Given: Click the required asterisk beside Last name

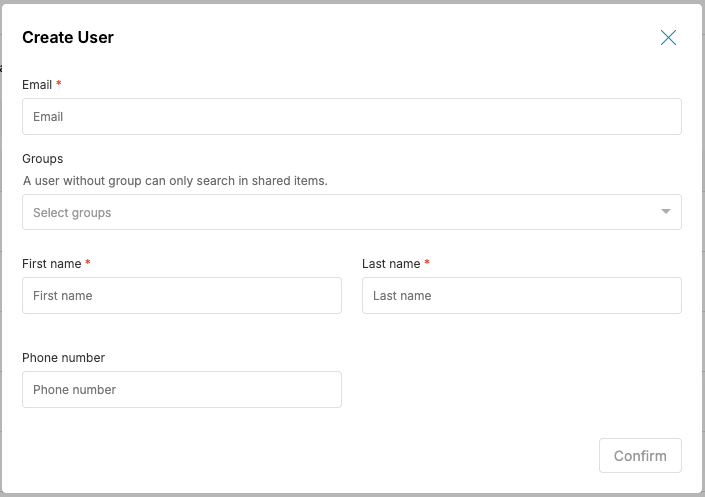Looking at the screenshot, I should pos(427,264).
